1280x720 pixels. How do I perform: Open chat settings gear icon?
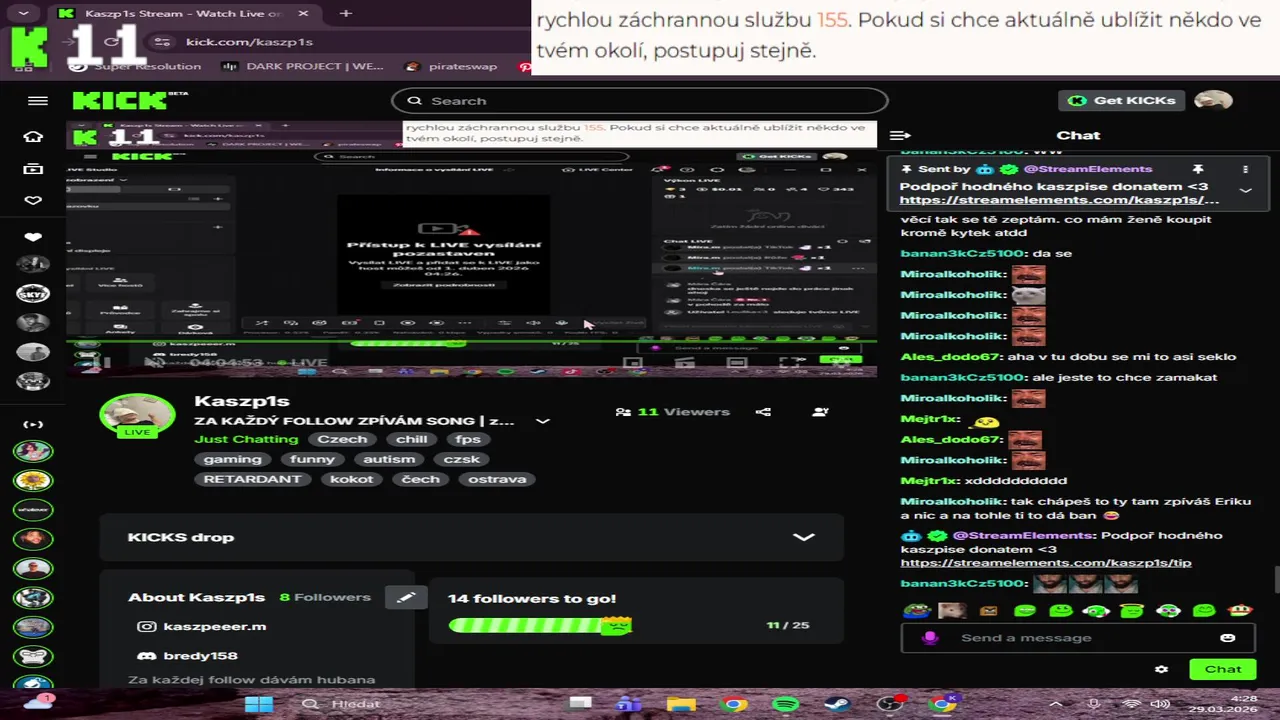1161,669
